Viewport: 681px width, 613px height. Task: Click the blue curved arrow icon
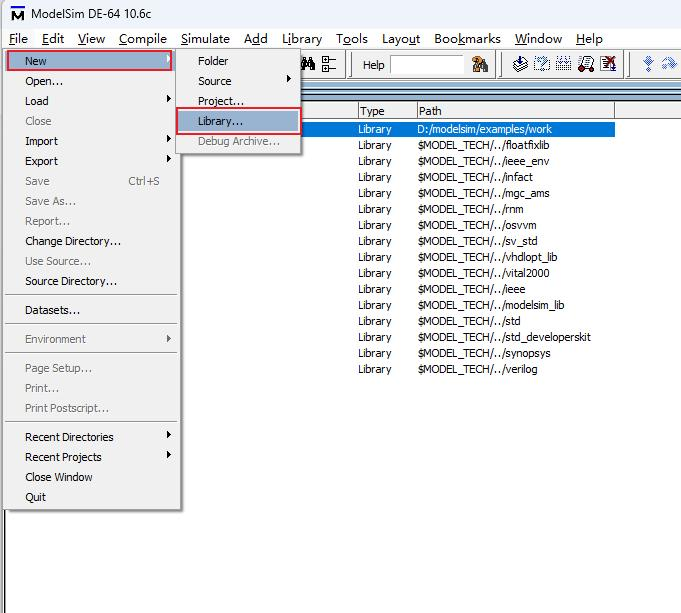pos(669,64)
